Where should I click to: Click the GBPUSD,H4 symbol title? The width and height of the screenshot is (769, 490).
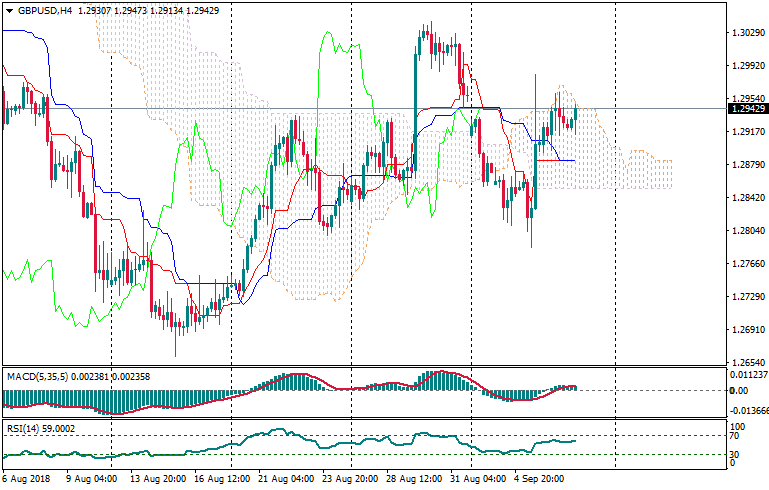pyautogui.click(x=45, y=10)
